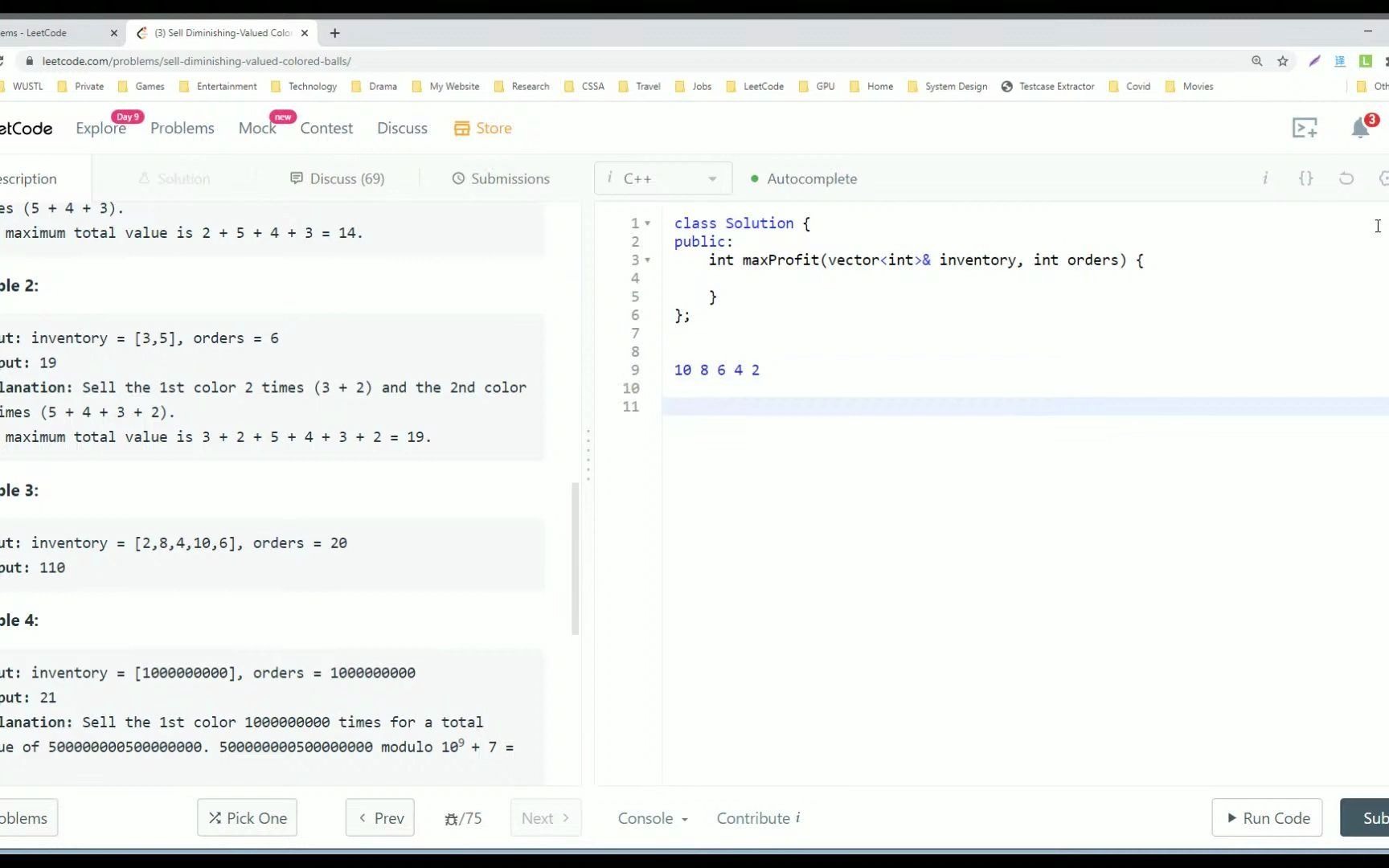Open the notifications bell

tap(1360, 128)
